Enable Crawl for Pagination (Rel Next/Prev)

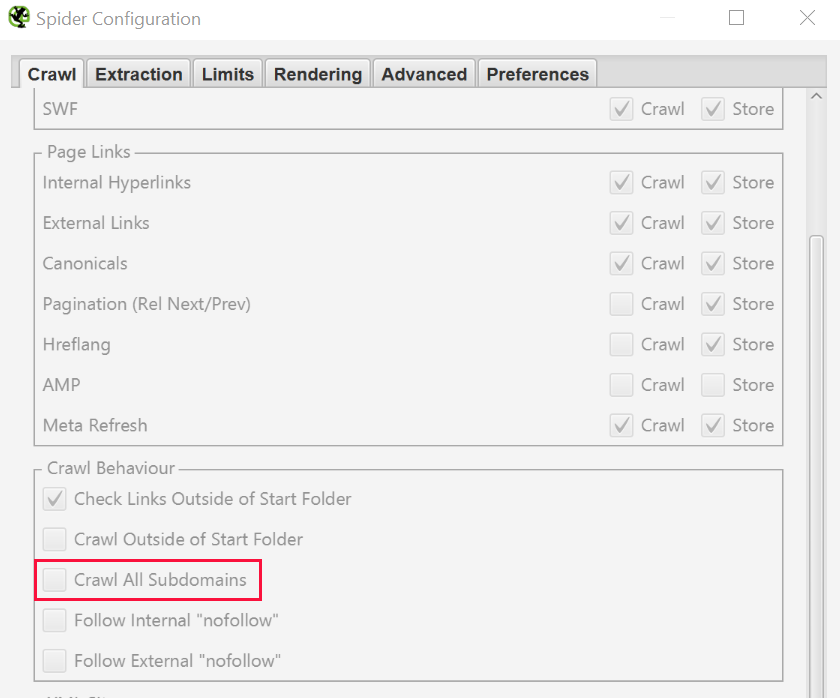622,304
